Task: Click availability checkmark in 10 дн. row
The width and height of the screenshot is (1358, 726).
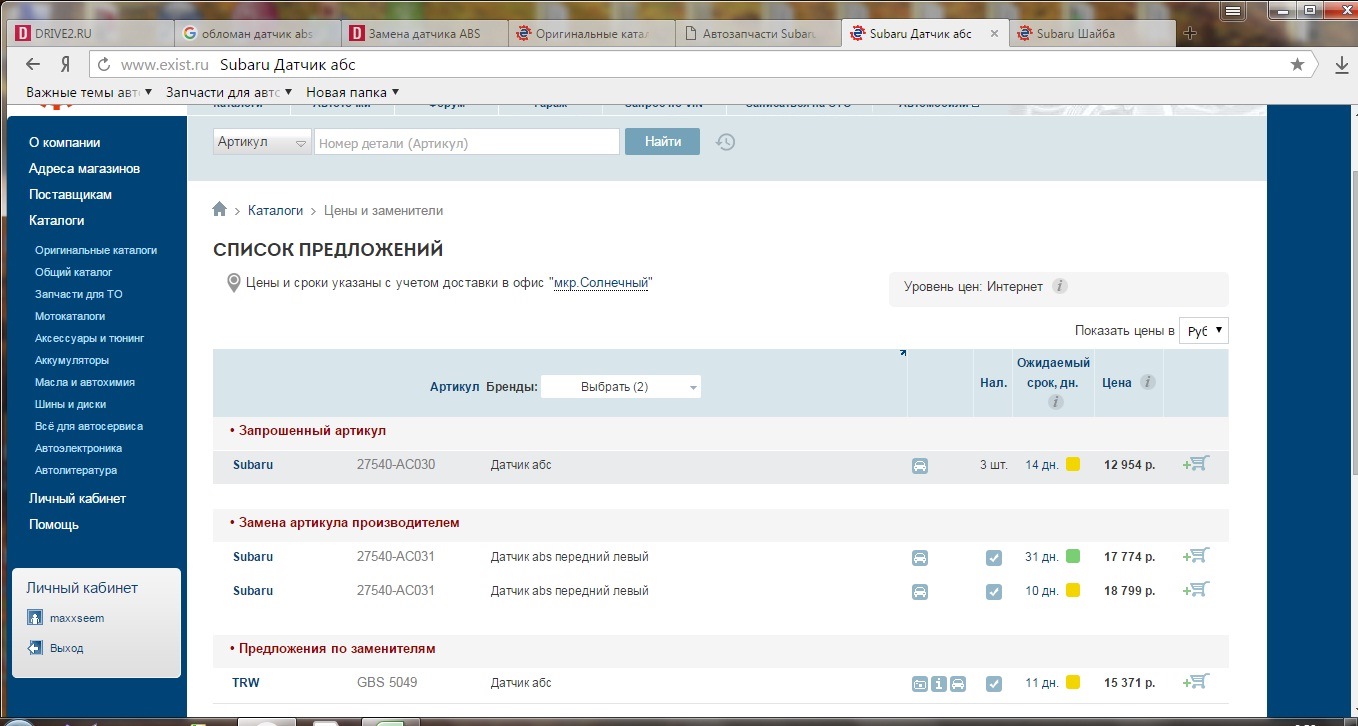Action: [993, 592]
